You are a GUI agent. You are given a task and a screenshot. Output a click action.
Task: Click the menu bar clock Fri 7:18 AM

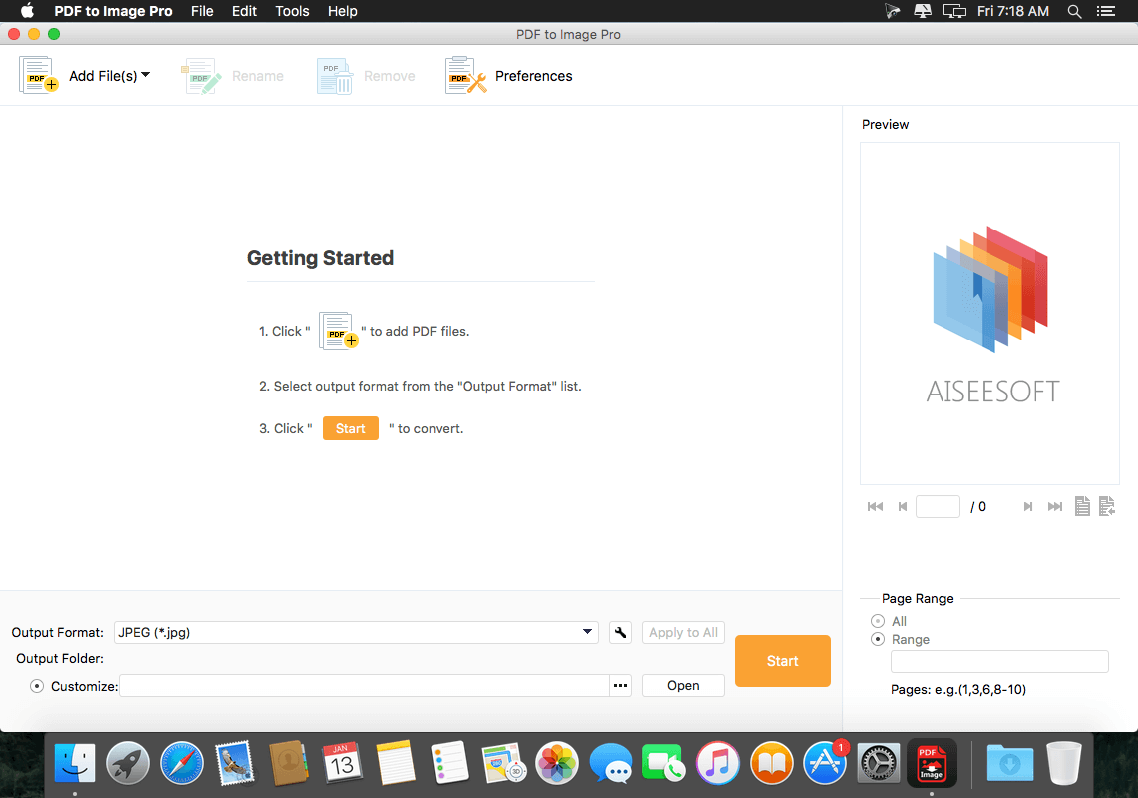[x=1012, y=11]
